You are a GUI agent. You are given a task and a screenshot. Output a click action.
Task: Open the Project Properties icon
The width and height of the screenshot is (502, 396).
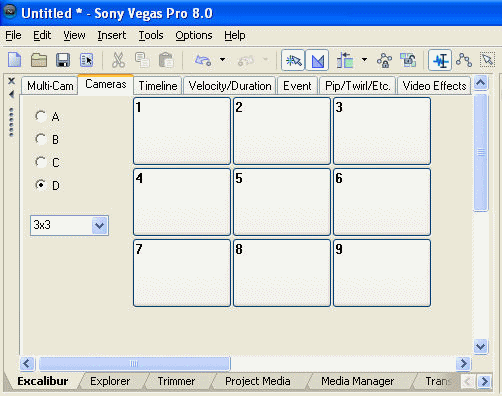pos(87,60)
